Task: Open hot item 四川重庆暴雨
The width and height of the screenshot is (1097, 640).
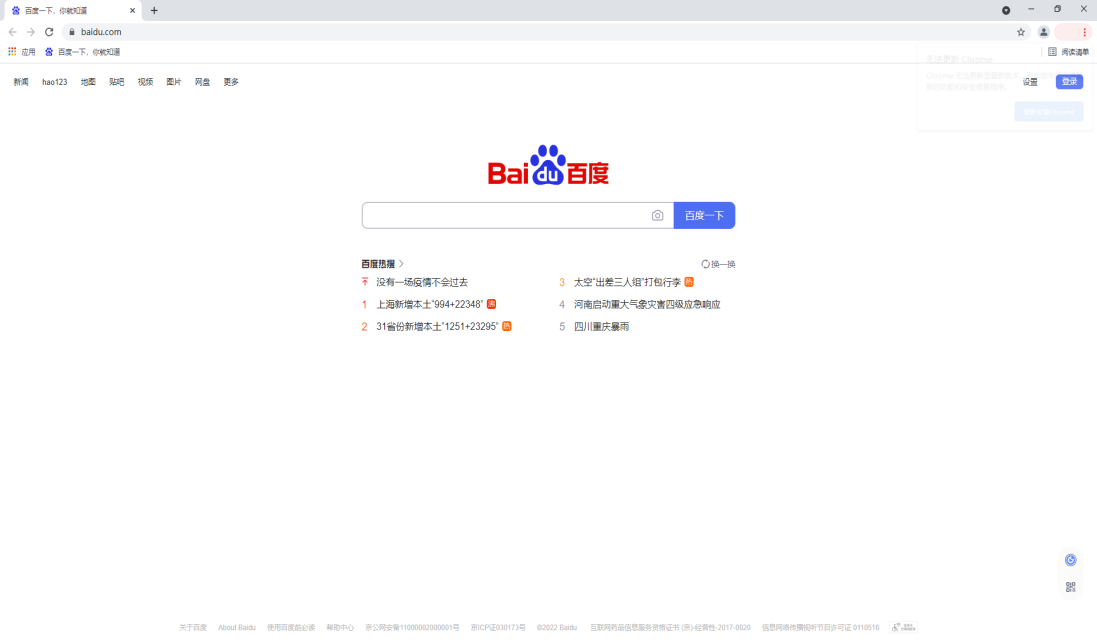Action: pyautogui.click(x=601, y=327)
